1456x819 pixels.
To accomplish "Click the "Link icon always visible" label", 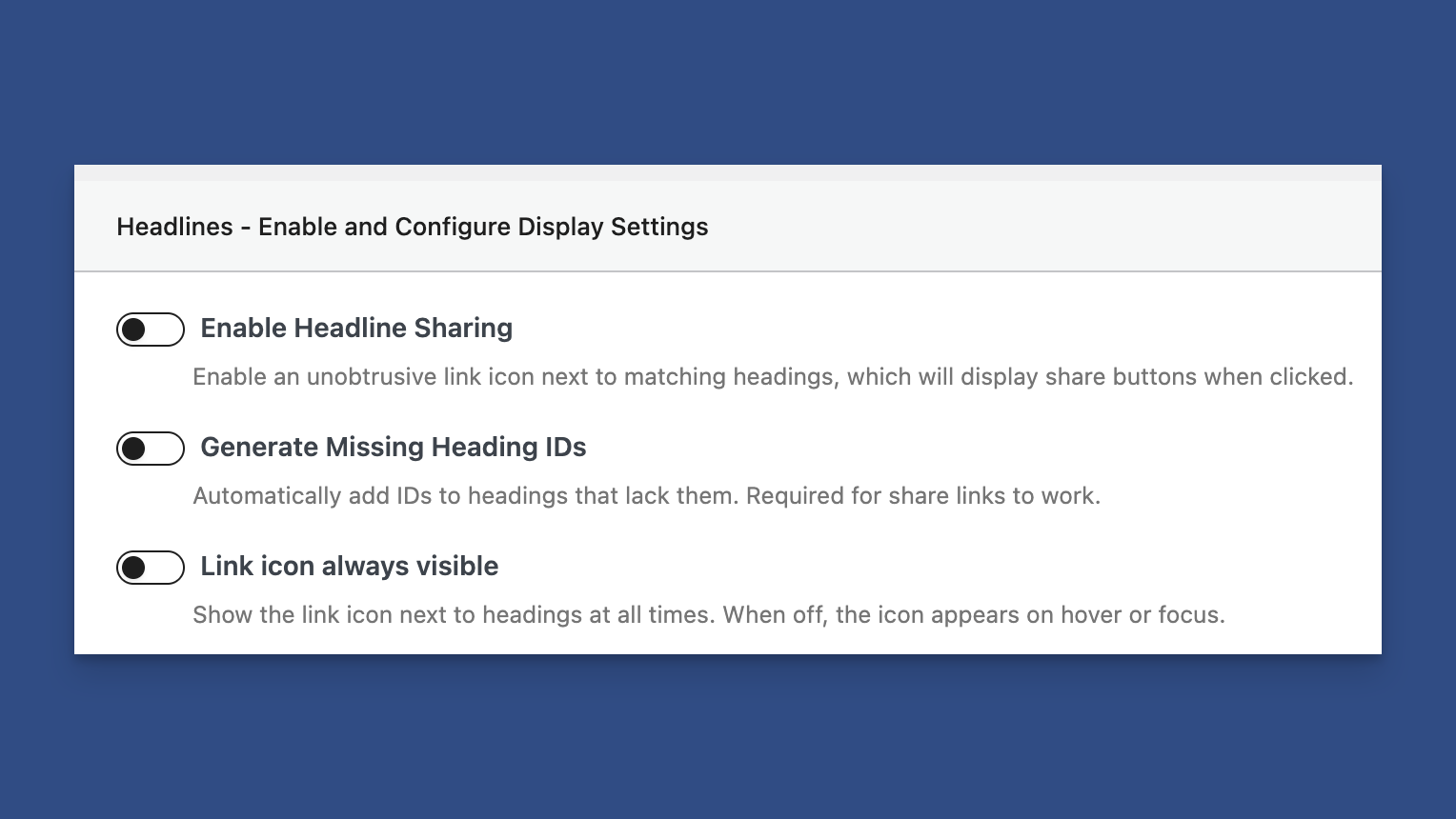I will point(349,567).
